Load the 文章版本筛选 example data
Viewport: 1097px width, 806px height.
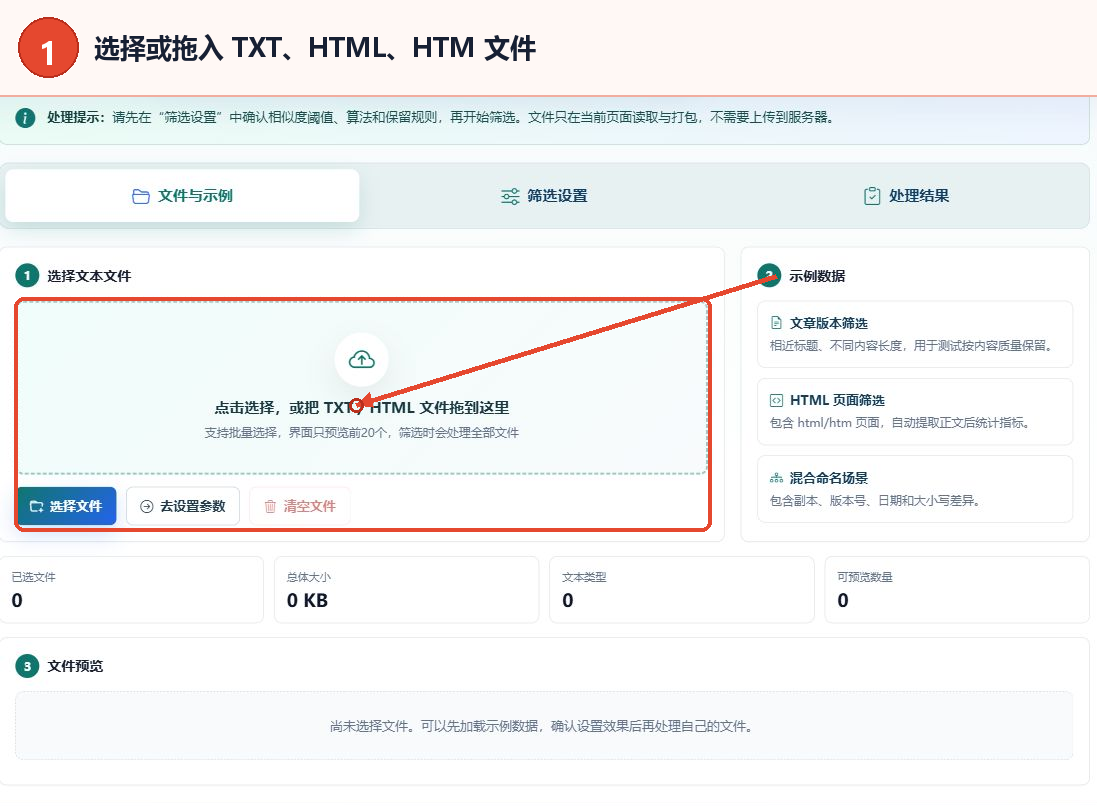pyautogui.click(x=914, y=334)
